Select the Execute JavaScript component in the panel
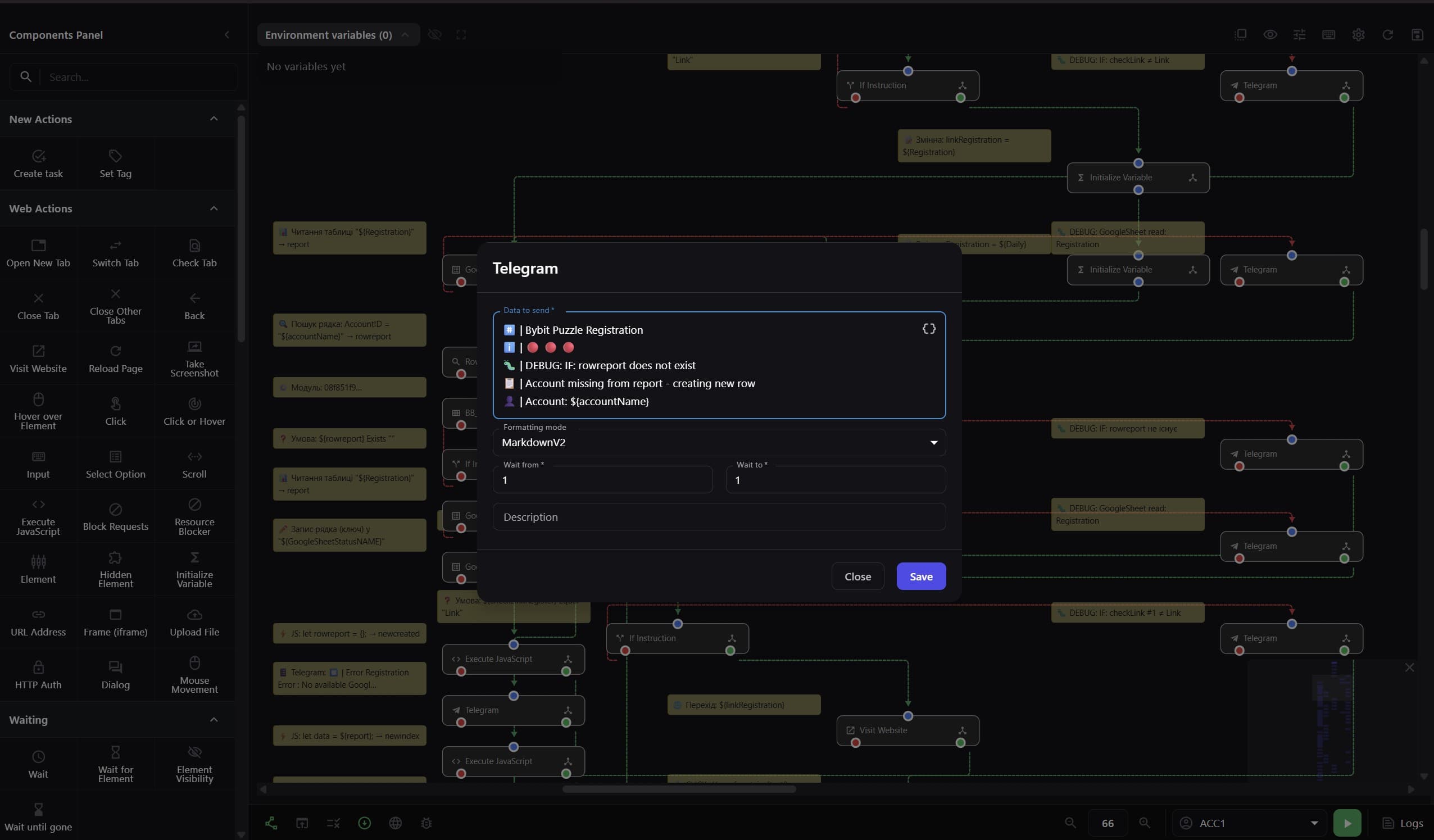This screenshot has width=1434, height=840. pos(38,517)
